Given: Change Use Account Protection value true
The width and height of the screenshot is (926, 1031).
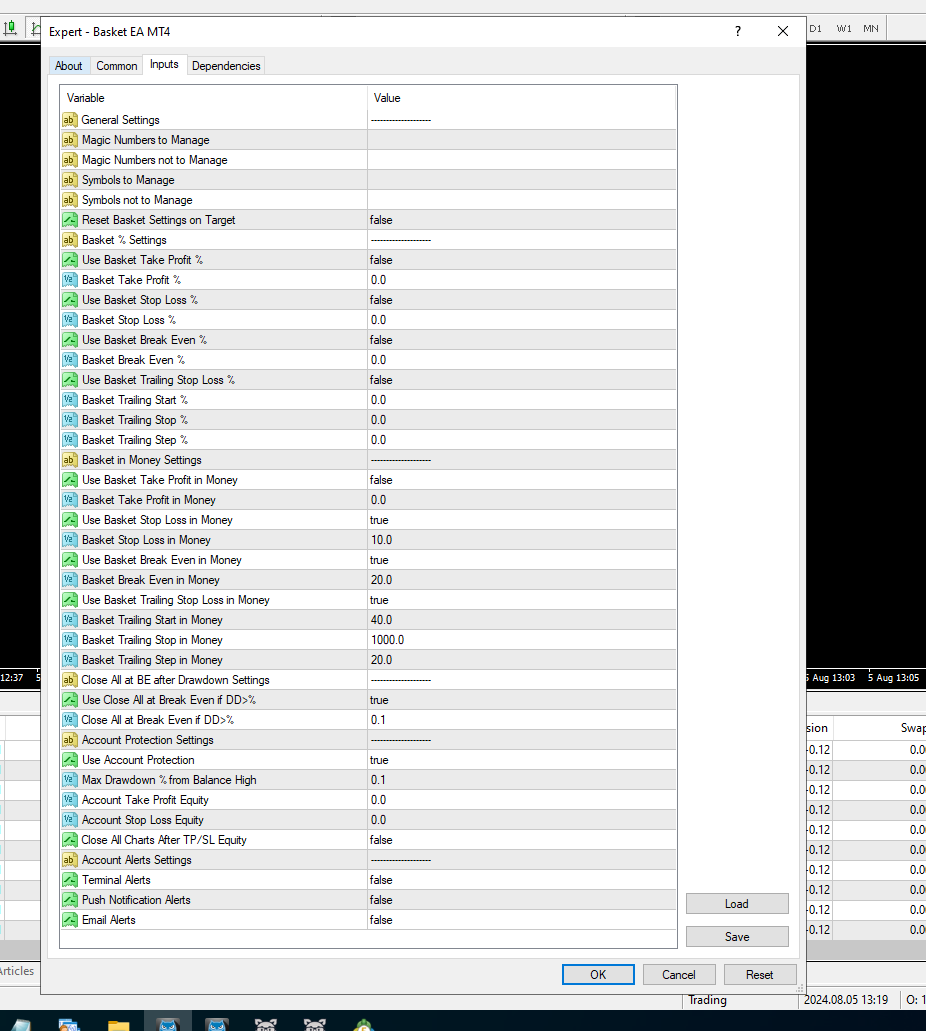Looking at the screenshot, I should (522, 759).
